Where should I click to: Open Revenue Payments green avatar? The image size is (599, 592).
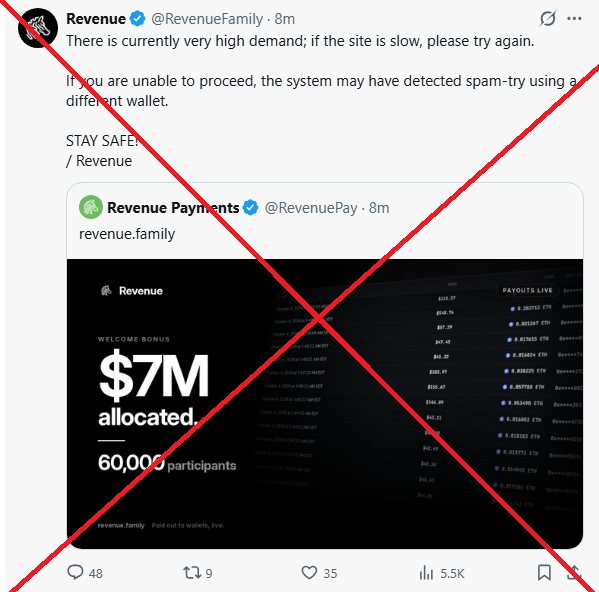tap(91, 207)
